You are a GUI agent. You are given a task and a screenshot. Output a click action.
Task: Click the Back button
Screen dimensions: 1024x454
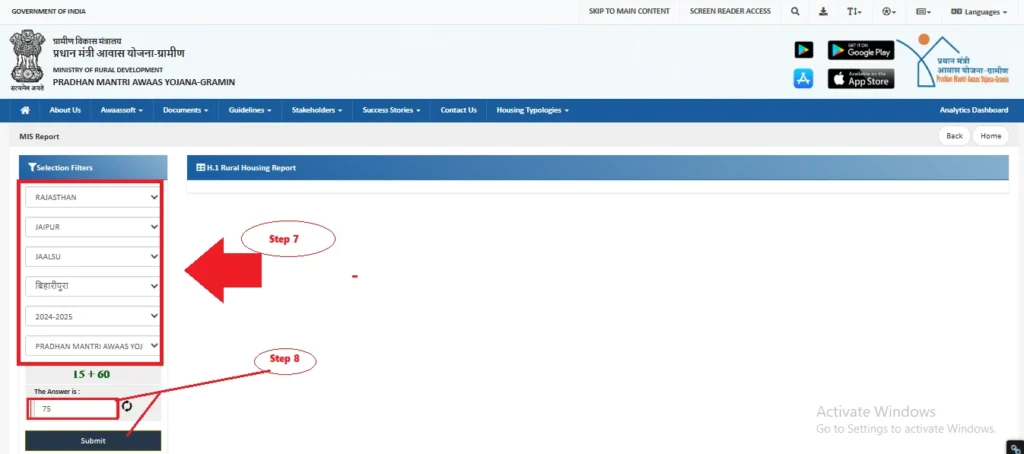(x=954, y=136)
